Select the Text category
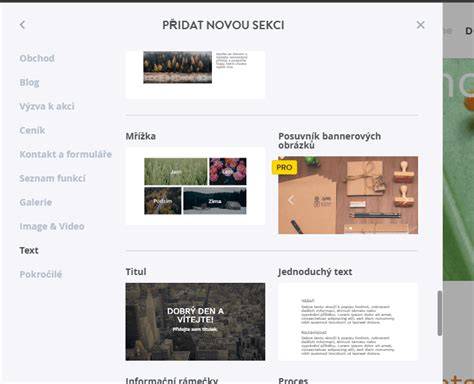Screen dimensions: 474x384 [29, 250]
